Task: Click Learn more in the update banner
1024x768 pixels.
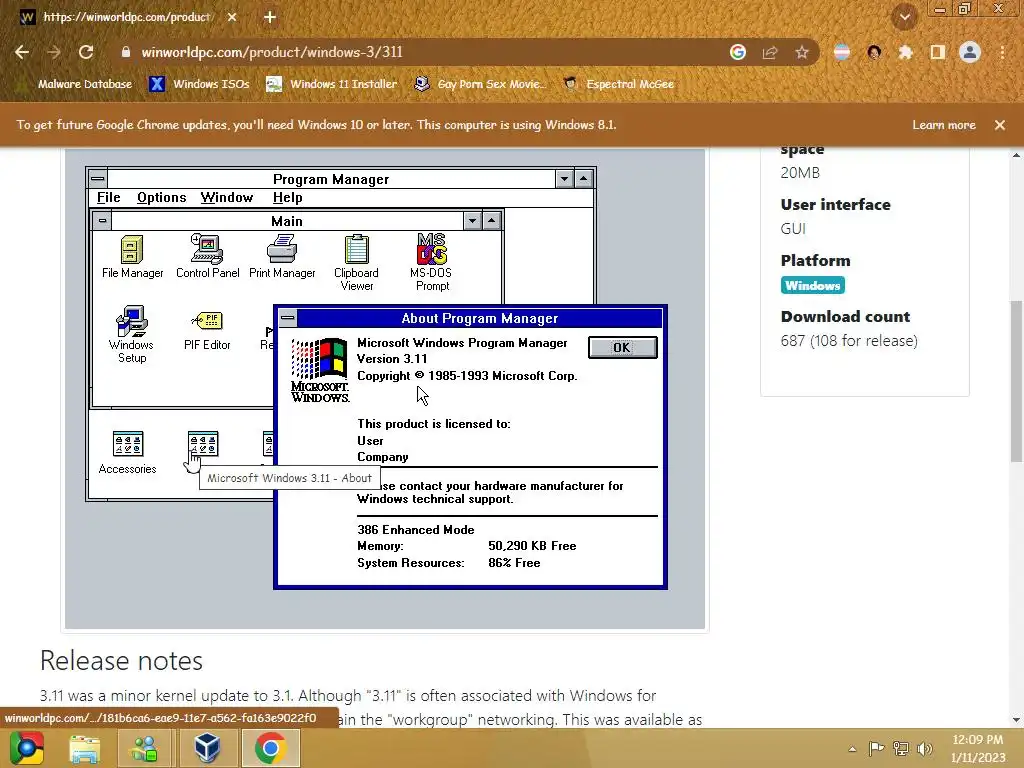Action: (944, 125)
